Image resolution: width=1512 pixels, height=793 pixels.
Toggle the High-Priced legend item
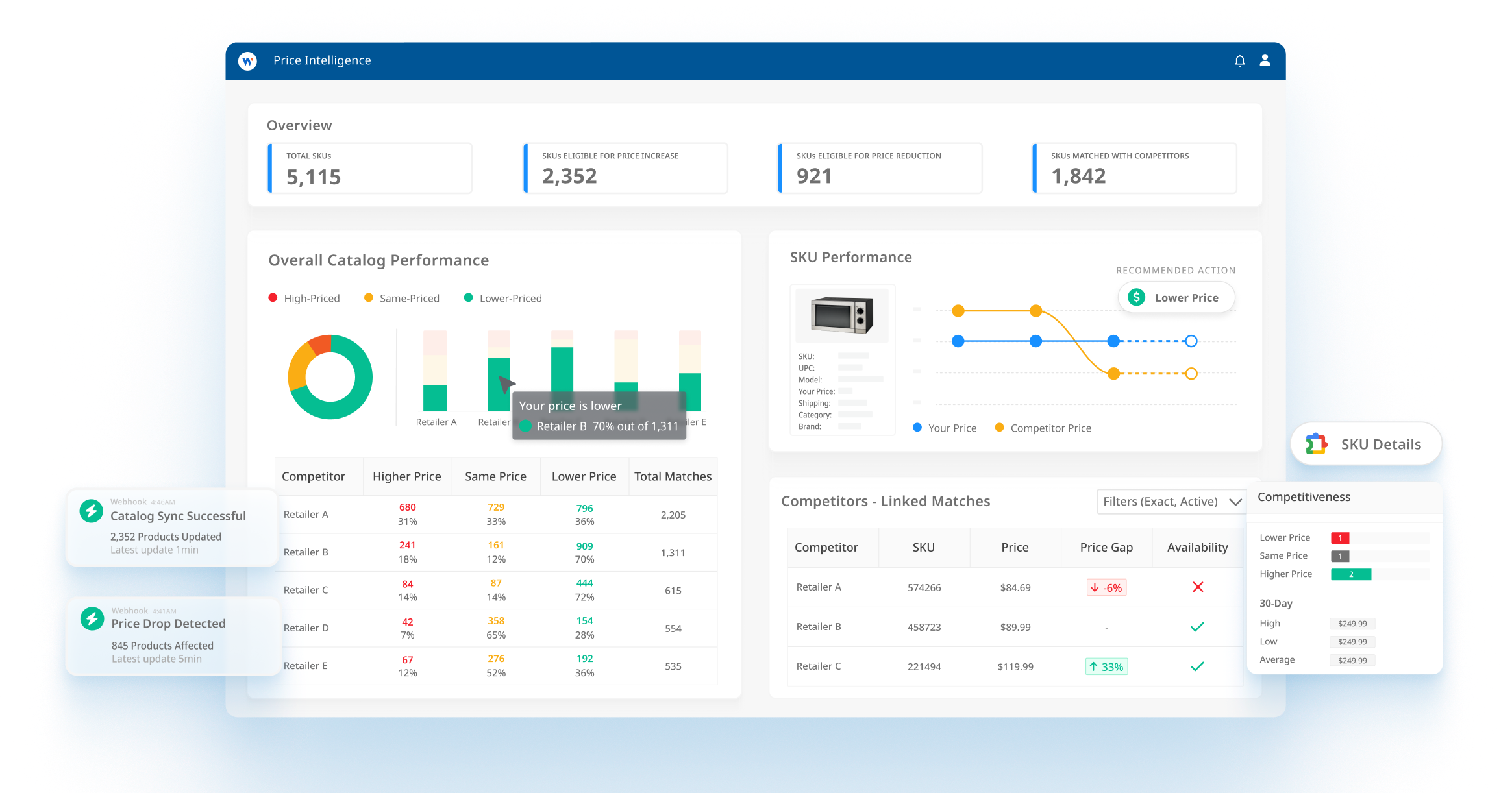(304, 298)
